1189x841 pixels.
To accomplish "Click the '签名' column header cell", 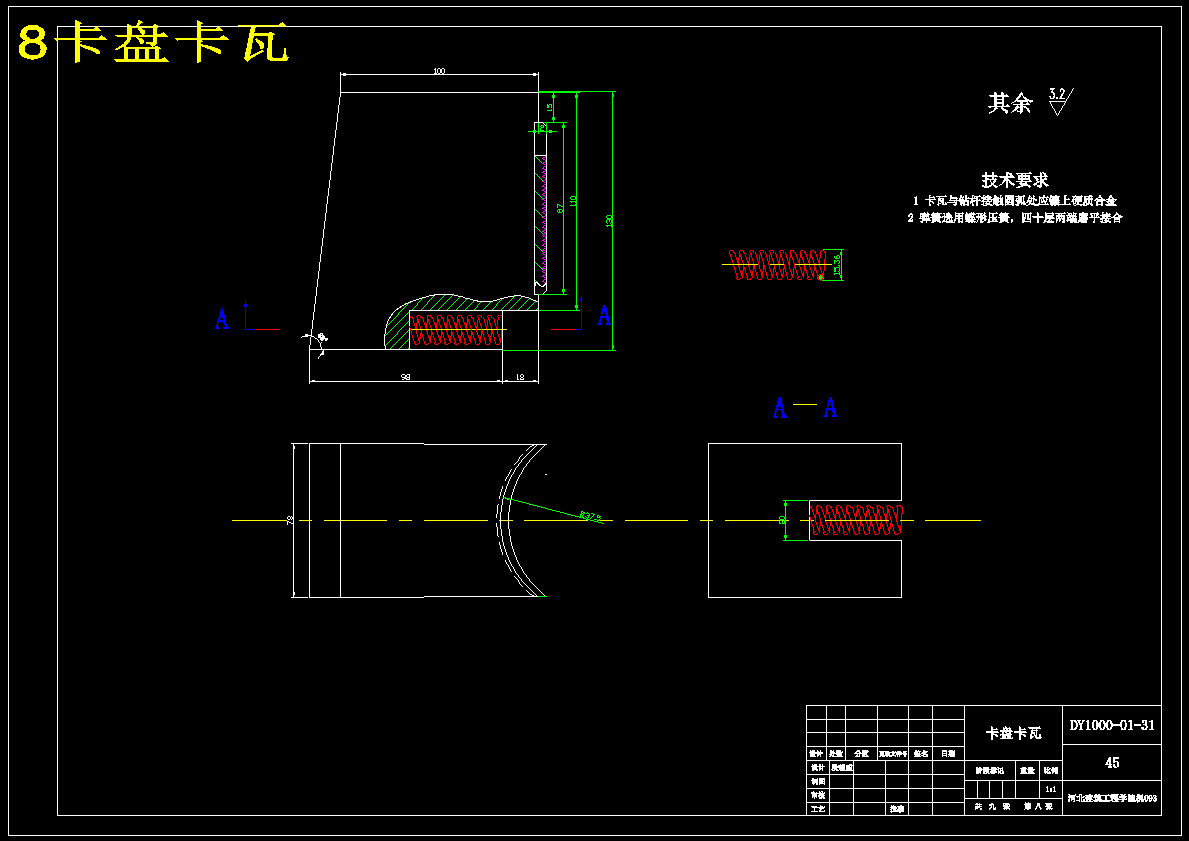I will click(x=921, y=754).
